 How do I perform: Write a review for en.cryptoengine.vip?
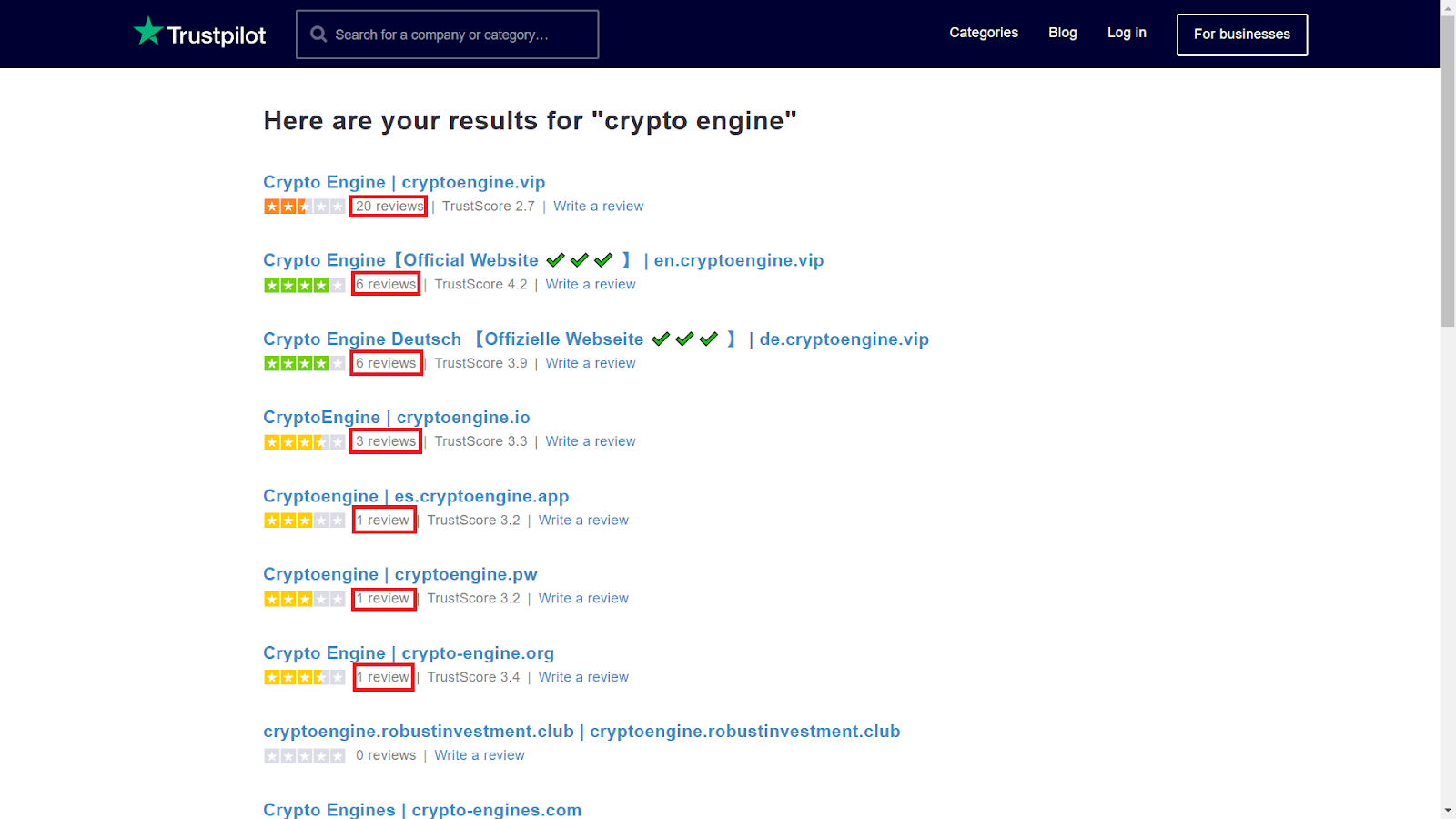click(591, 285)
